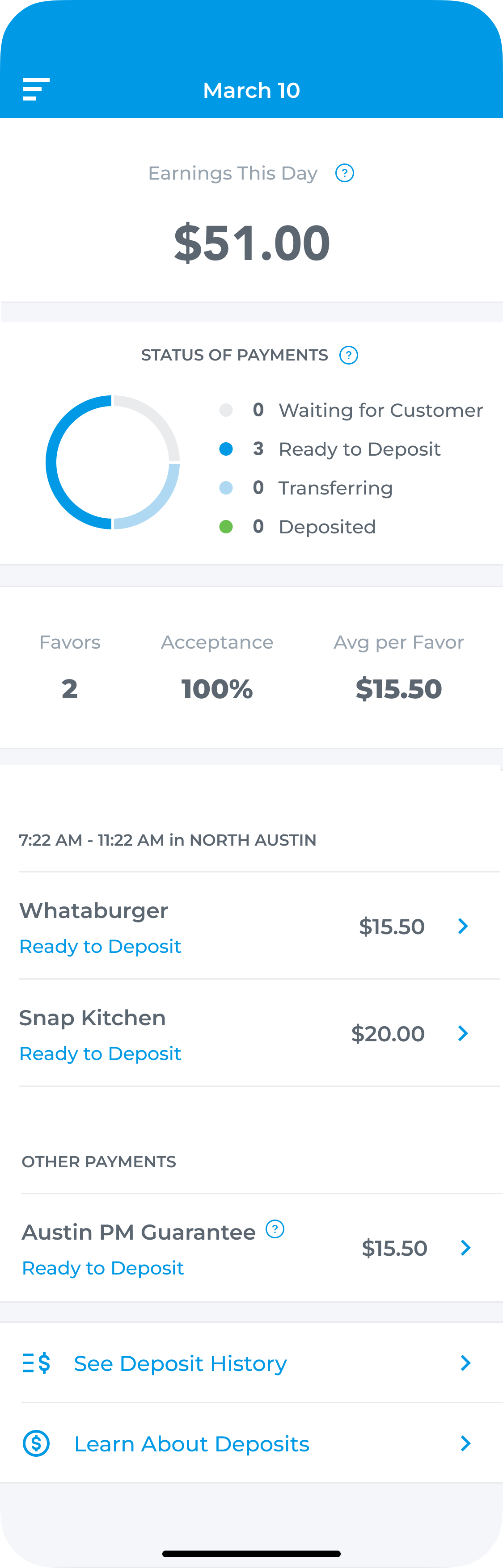Select the Snap Kitchen favor entry
The image size is (503, 1568).
(x=251, y=1033)
